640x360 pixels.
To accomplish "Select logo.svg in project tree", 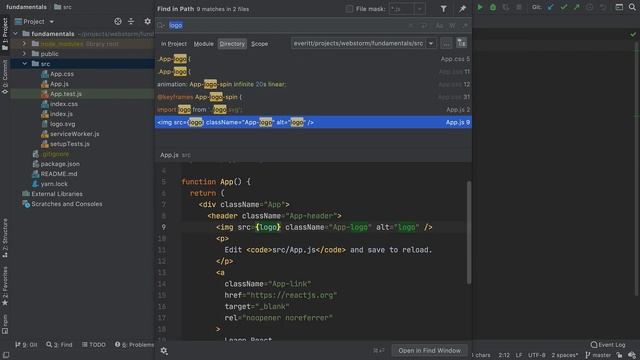I will 62,124.
